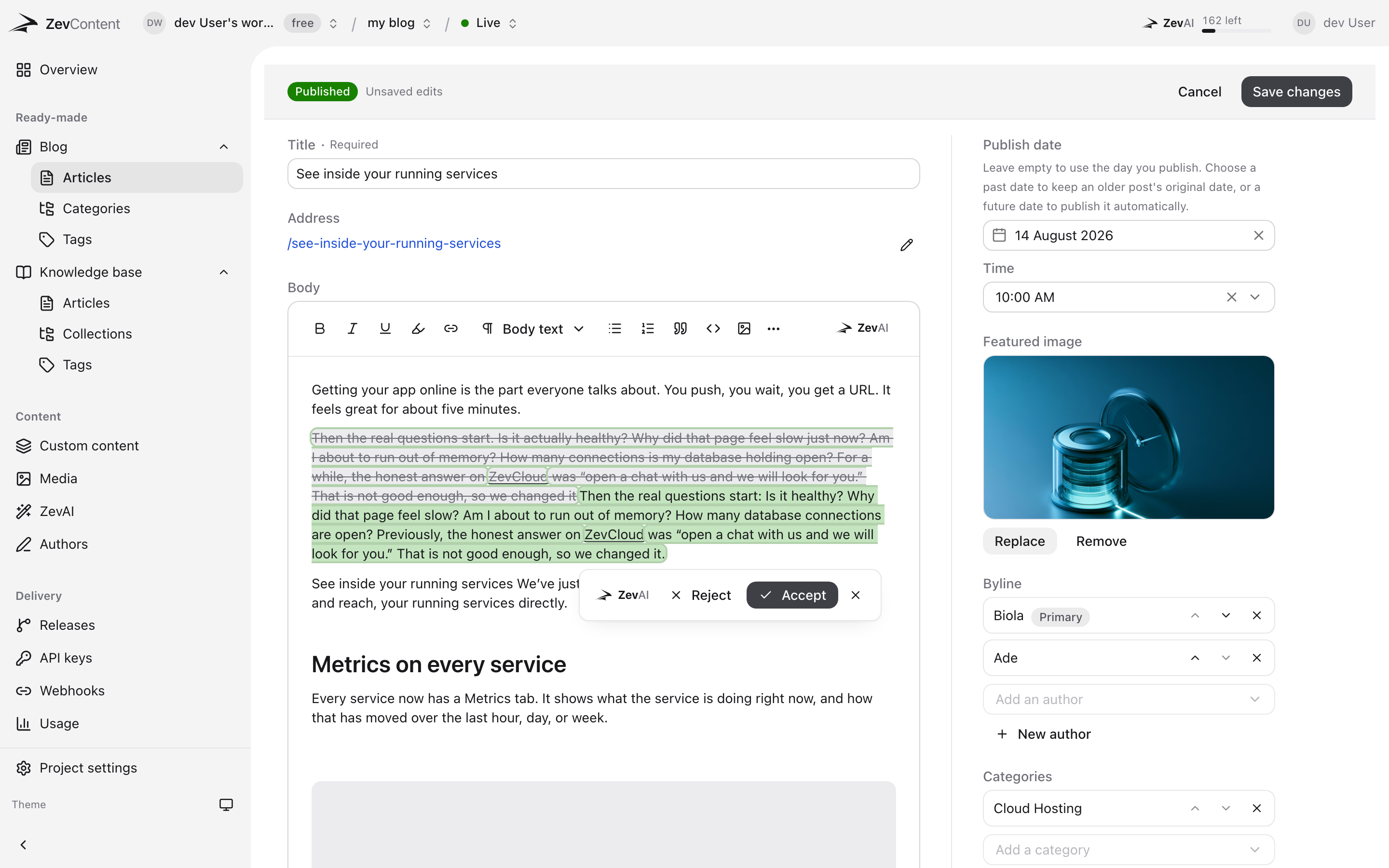The width and height of the screenshot is (1389, 868).
Task: Click the featured image thumbnail
Action: click(x=1129, y=437)
